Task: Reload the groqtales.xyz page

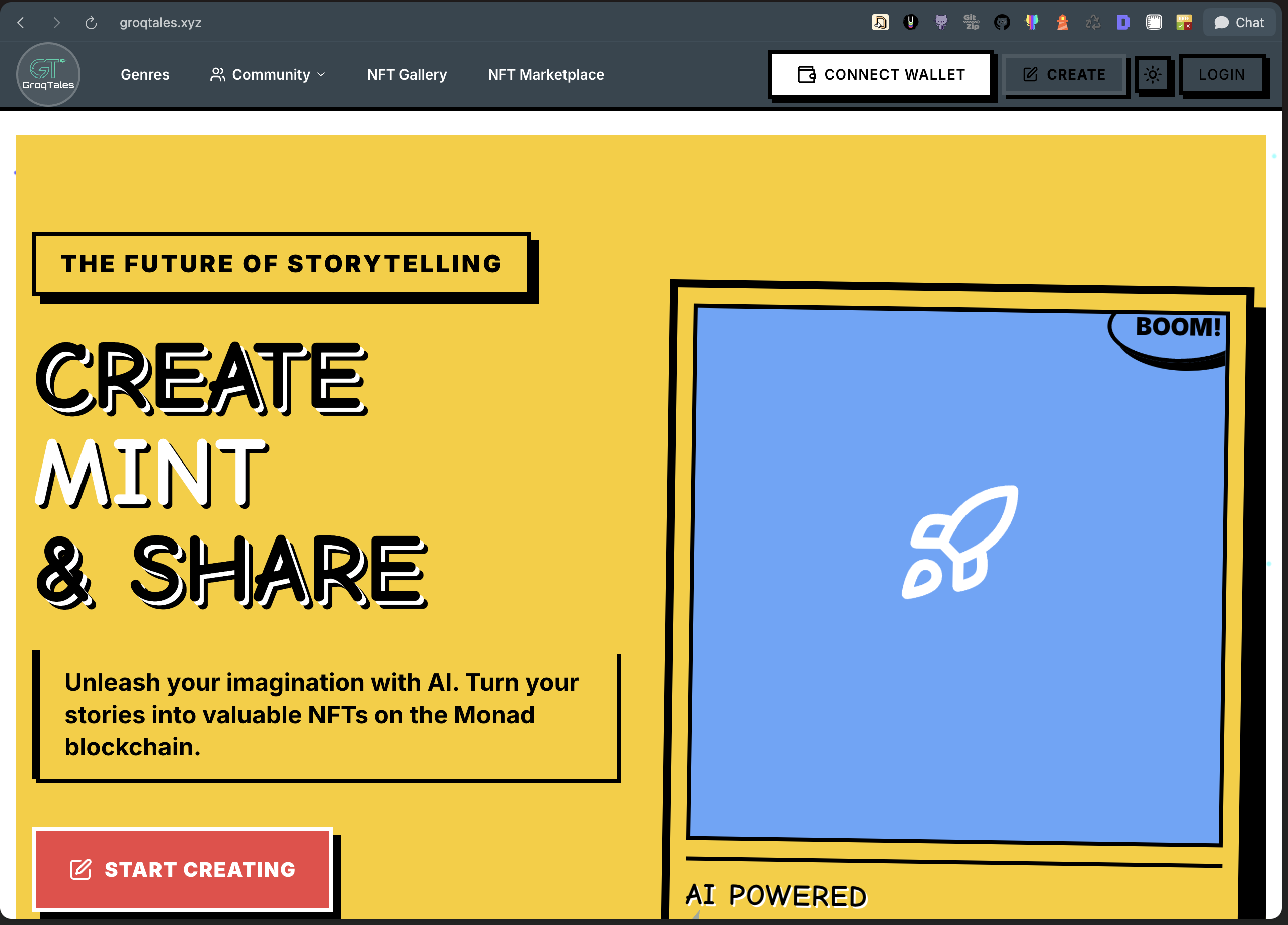Action: 91,23
